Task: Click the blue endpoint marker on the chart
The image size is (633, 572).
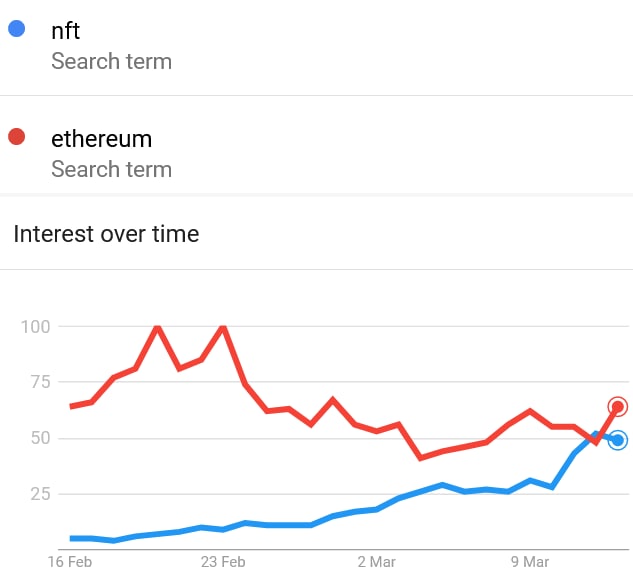Action: [617, 440]
